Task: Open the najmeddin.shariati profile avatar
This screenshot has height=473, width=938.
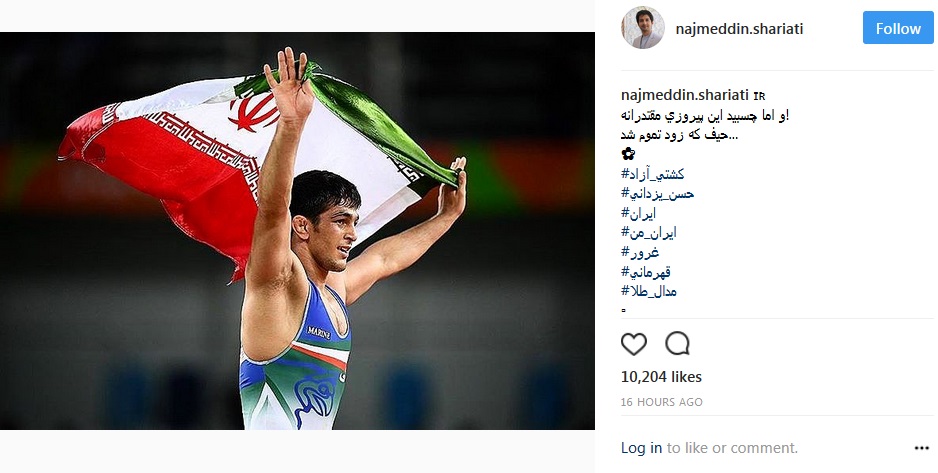Action: [642, 28]
